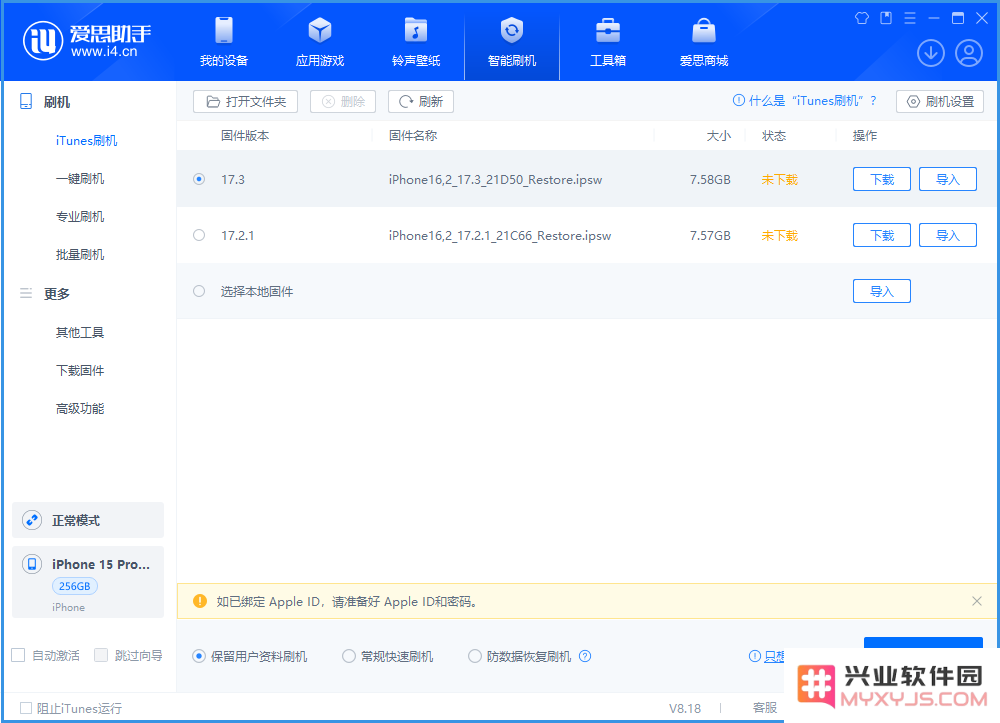Click the 固件名称 column header
The height and width of the screenshot is (723, 1000).
click(413, 136)
